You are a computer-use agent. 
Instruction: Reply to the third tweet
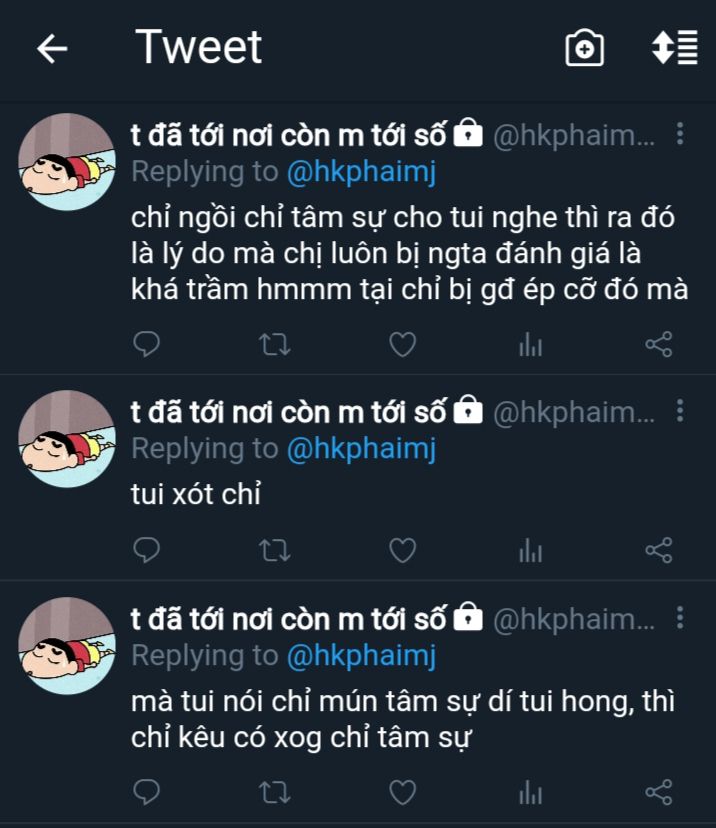point(146,792)
